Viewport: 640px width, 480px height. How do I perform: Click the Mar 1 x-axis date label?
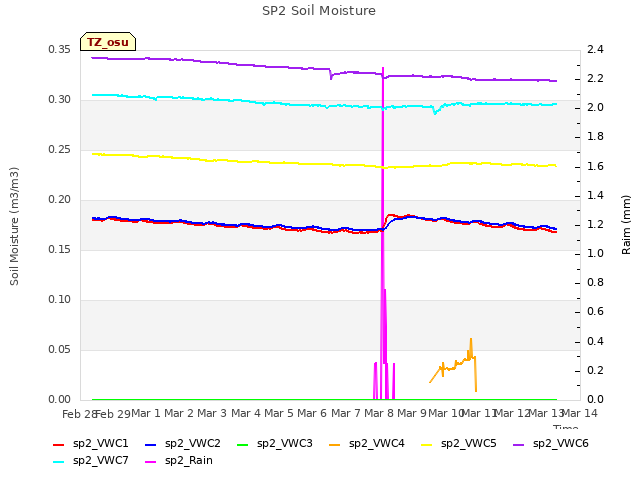tap(146, 413)
